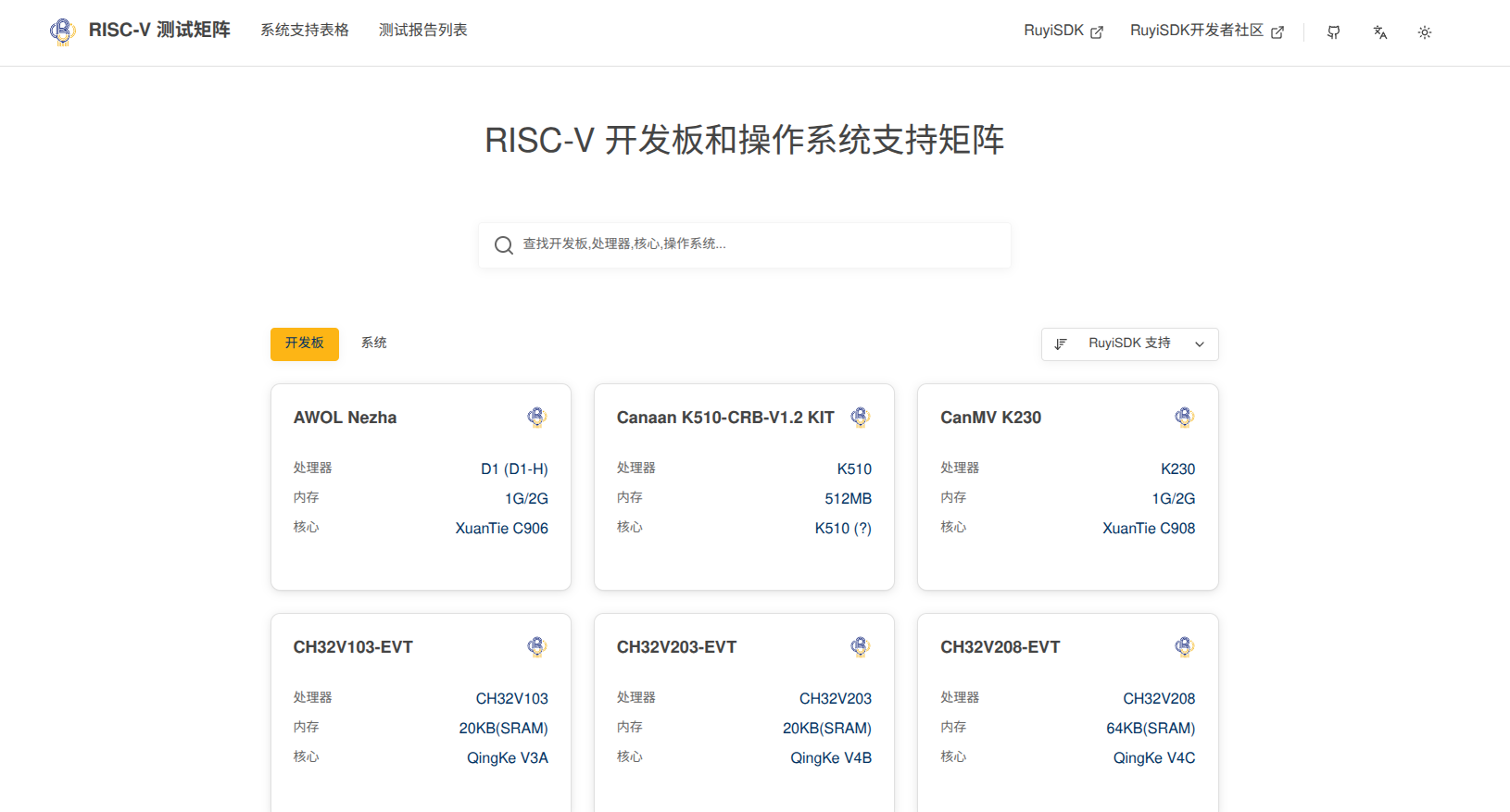
Task: Select the 开发板 tab
Action: [x=305, y=344]
